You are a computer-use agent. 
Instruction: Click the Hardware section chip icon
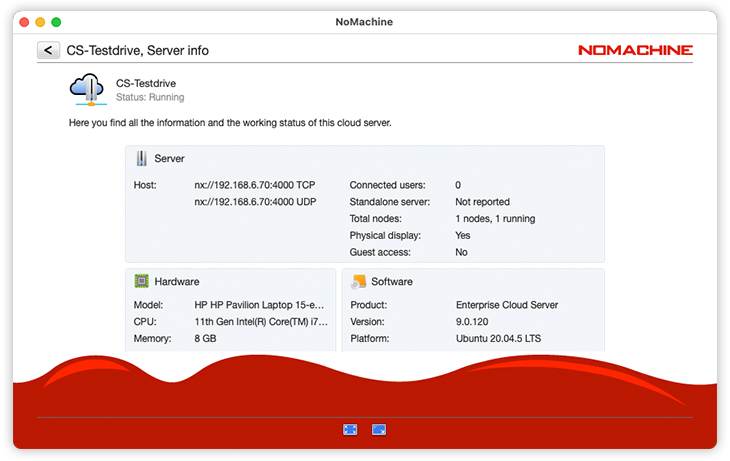coord(142,281)
